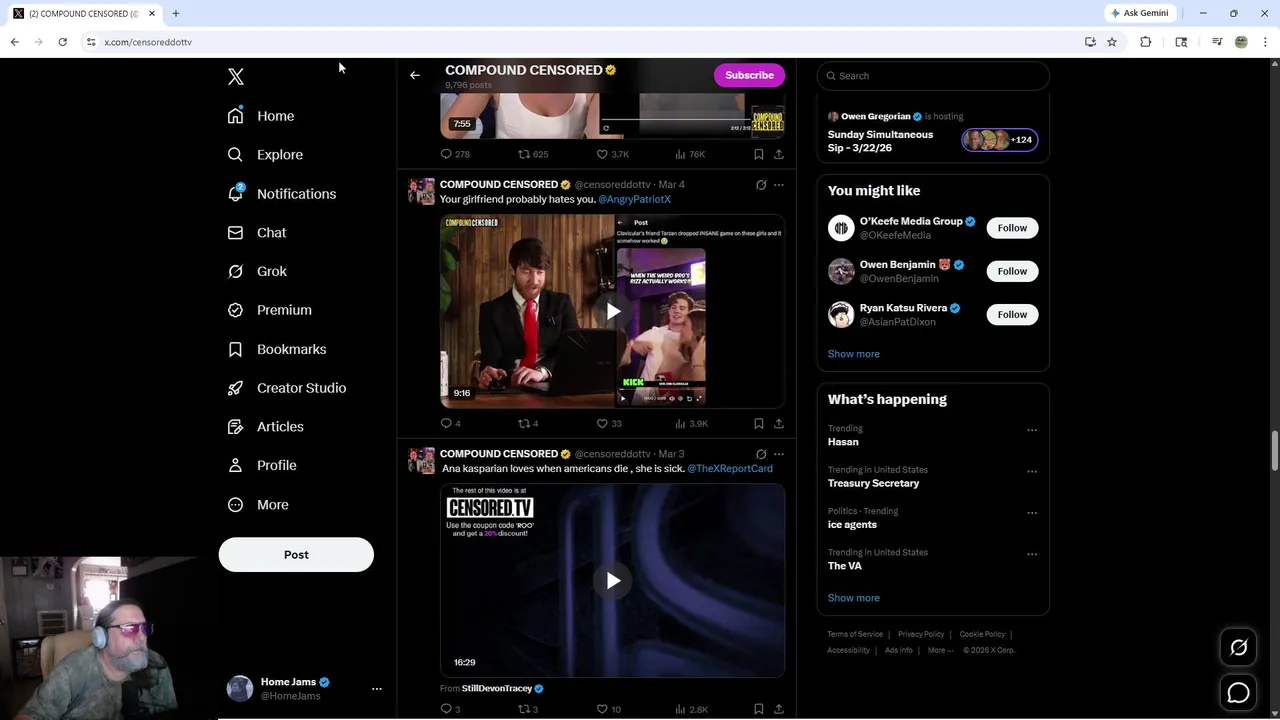Click Show more under You might like
The width and height of the screenshot is (1280, 720).
[x=854, y=354]
